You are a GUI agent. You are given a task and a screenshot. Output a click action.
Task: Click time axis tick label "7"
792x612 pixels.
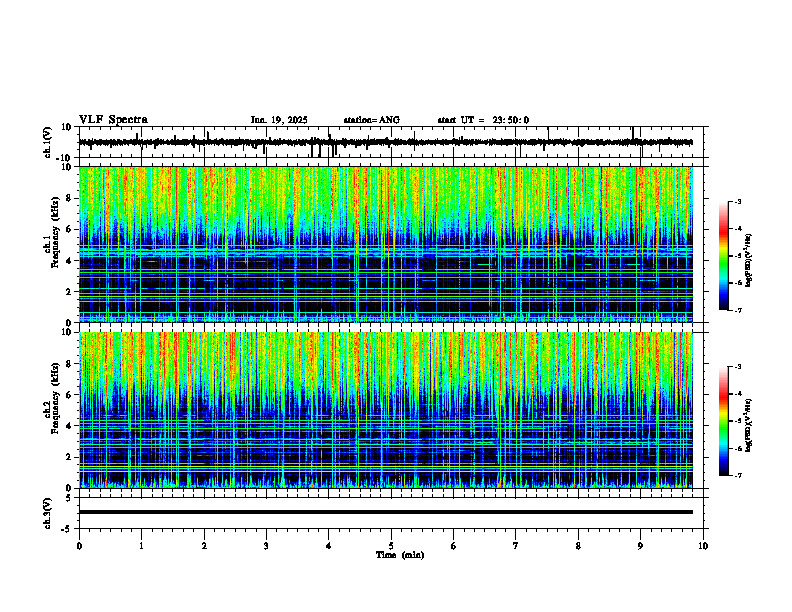click(516, 546)
